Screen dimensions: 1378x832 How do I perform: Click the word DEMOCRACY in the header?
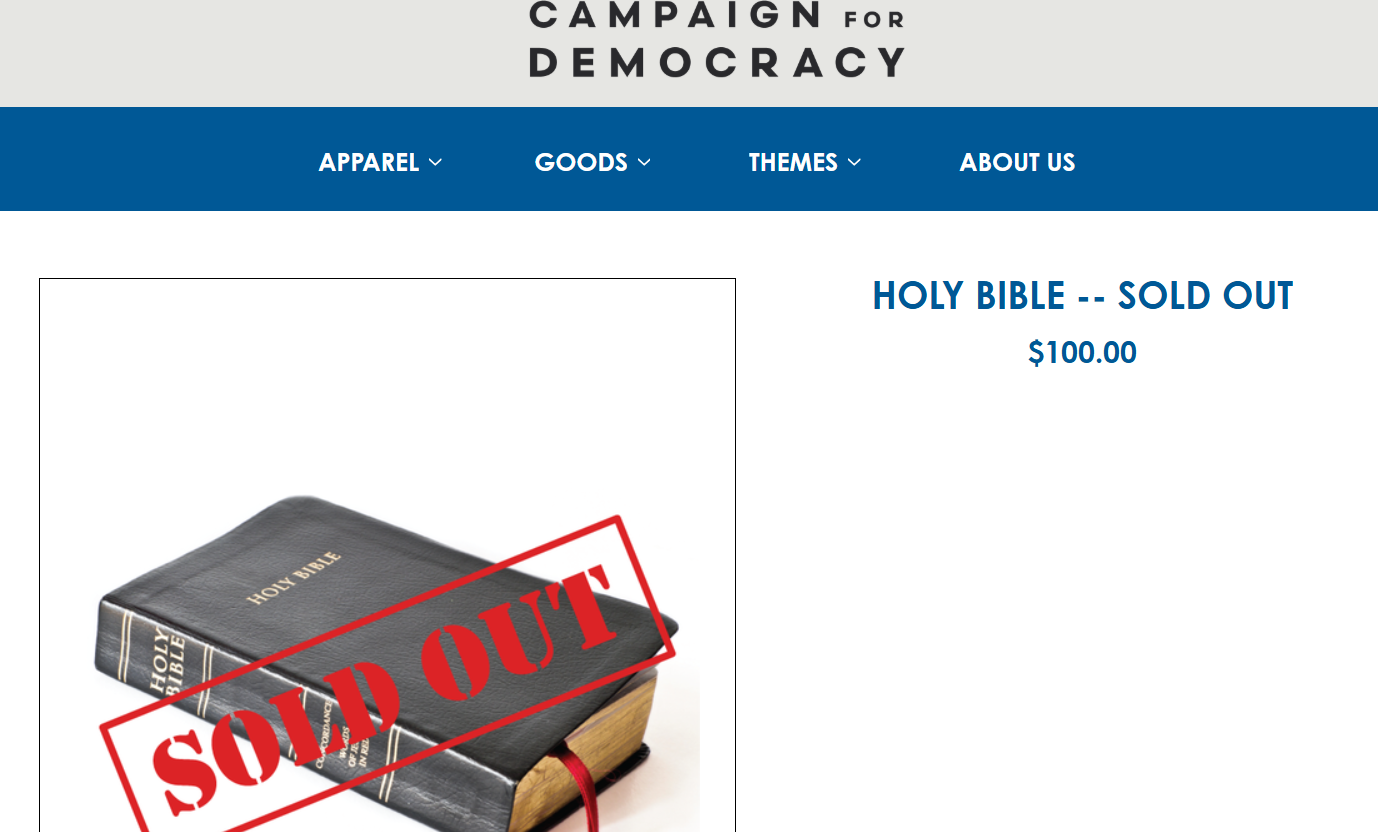[x=717, y=62]
